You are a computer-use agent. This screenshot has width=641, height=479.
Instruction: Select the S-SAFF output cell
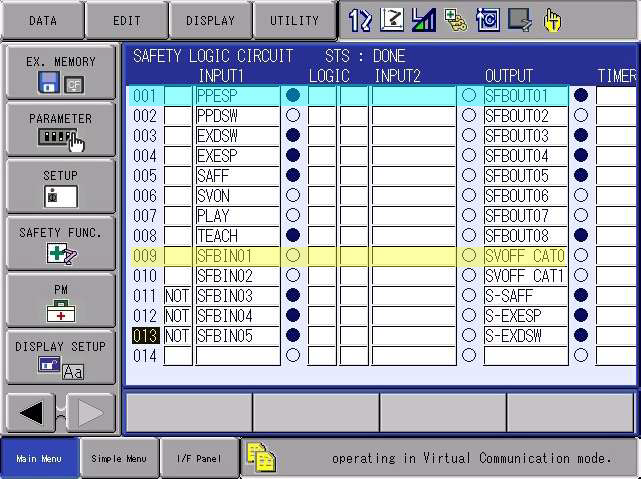point(526,295)
